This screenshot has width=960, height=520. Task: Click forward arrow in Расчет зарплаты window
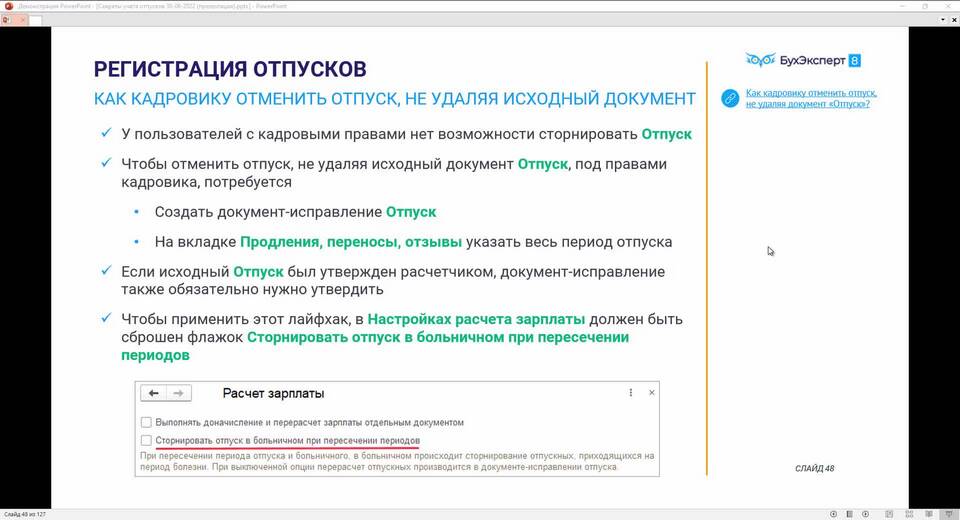click(177, 394)
